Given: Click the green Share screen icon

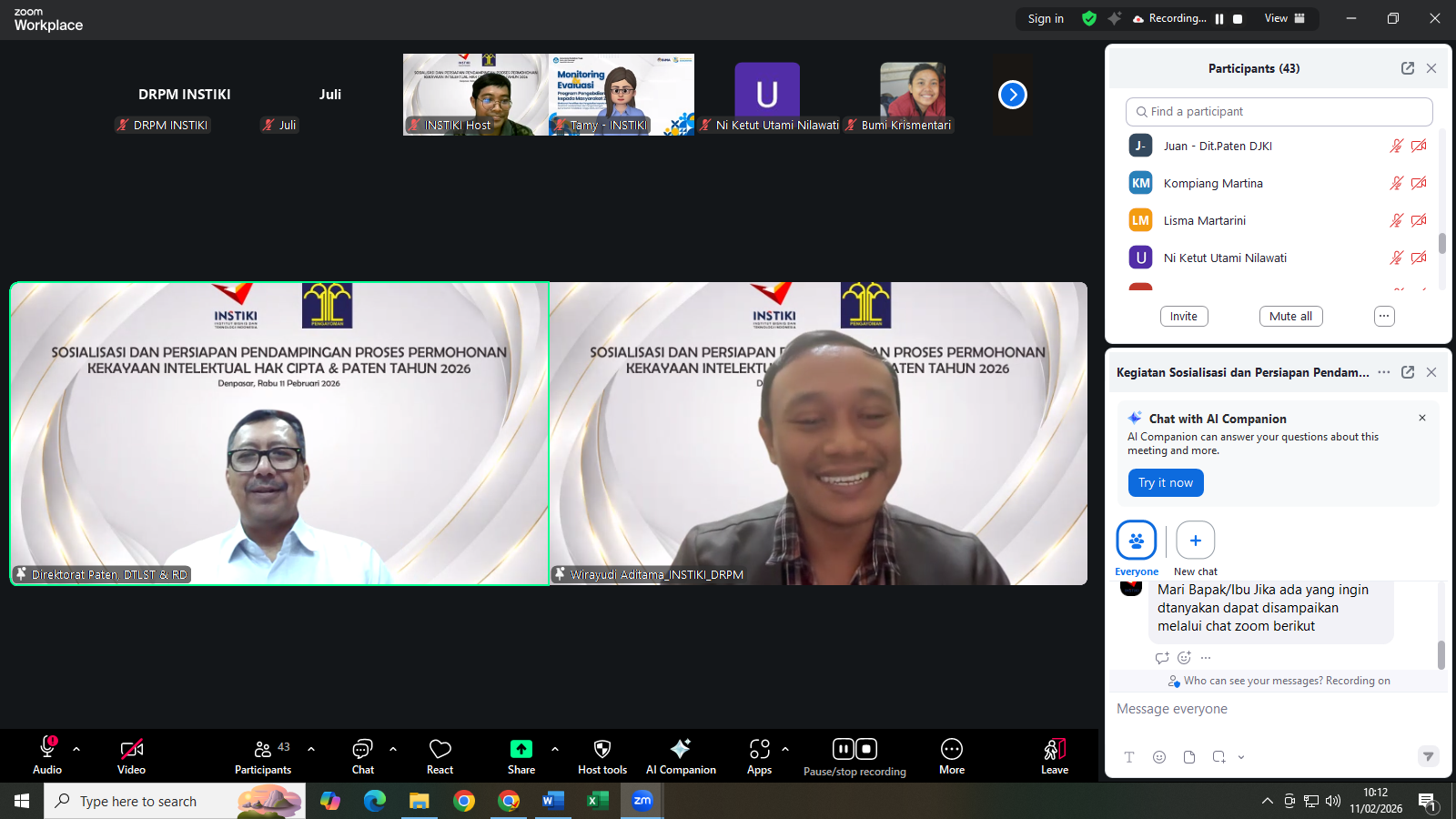Looking at the screenshot, I should coord(521,749).
